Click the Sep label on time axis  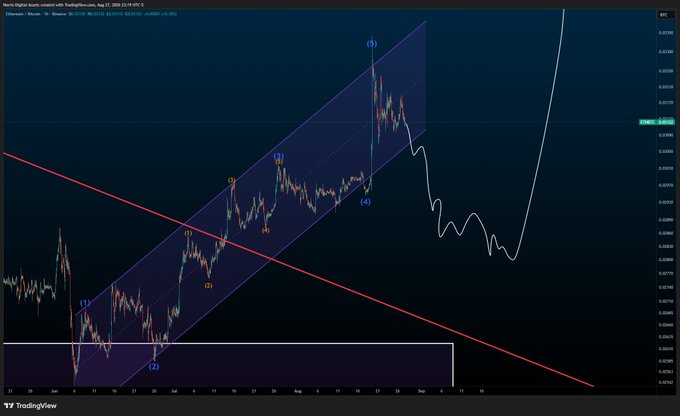point(421,391)
